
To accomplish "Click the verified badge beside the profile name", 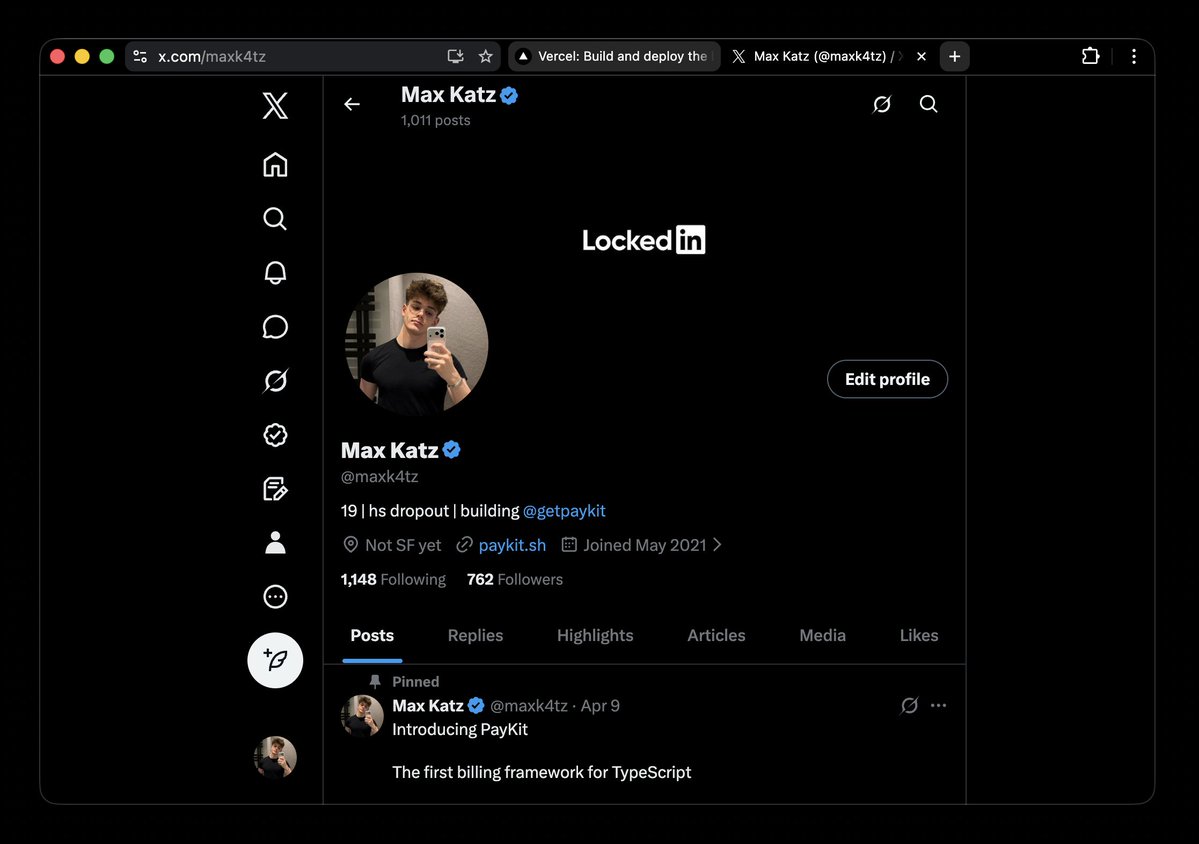I will click(452, 450).
